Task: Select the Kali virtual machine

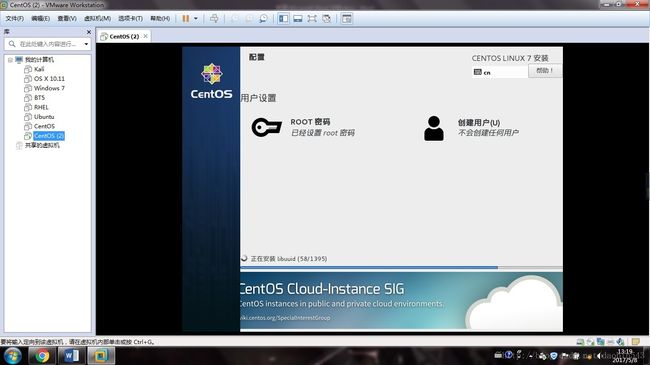Action: coord(39,69)
